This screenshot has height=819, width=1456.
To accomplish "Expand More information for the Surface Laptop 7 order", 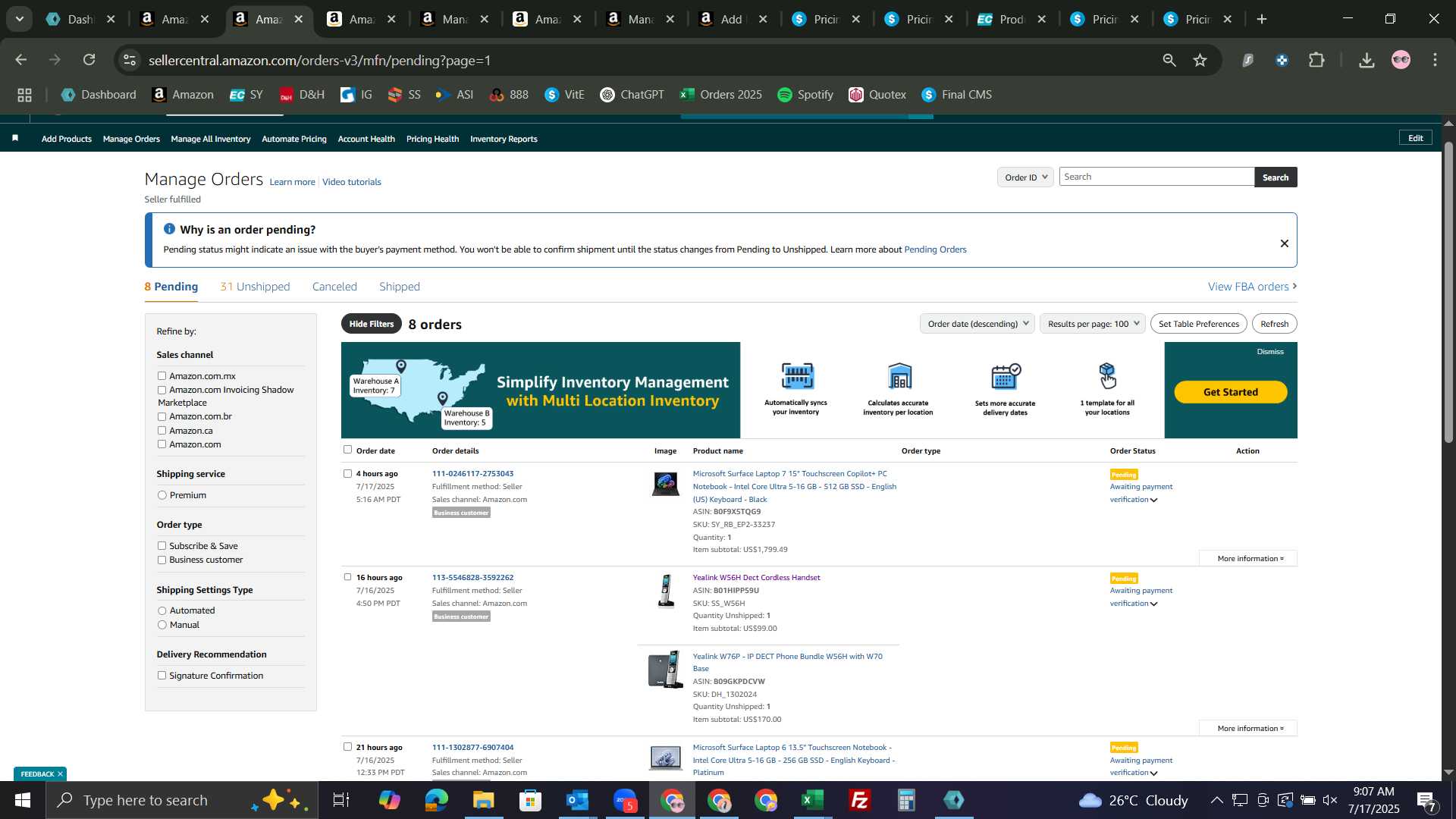I will click(x=1250, y=558).
